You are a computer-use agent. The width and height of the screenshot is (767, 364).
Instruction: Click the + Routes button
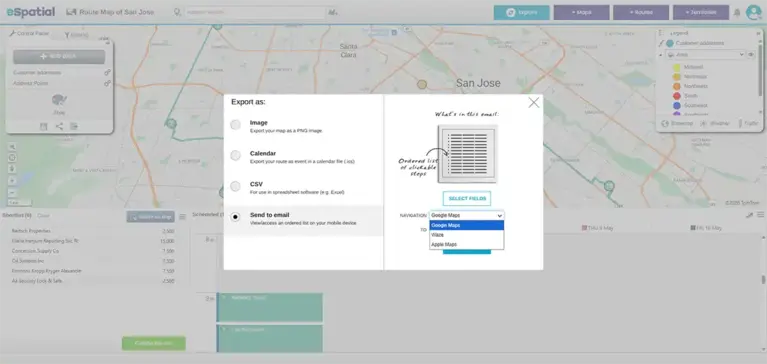coord(641,12)
